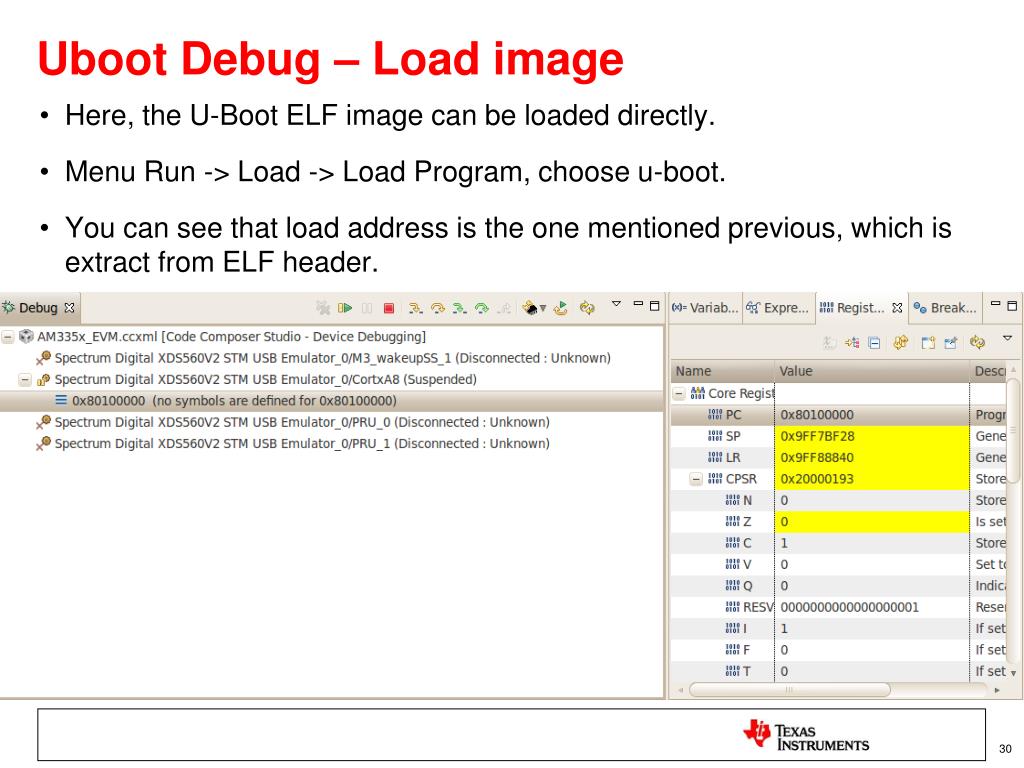Select the C flag register name
The height and width of the screenshot is (768, 1024).
pyautogui.click(x=748, y=543)
